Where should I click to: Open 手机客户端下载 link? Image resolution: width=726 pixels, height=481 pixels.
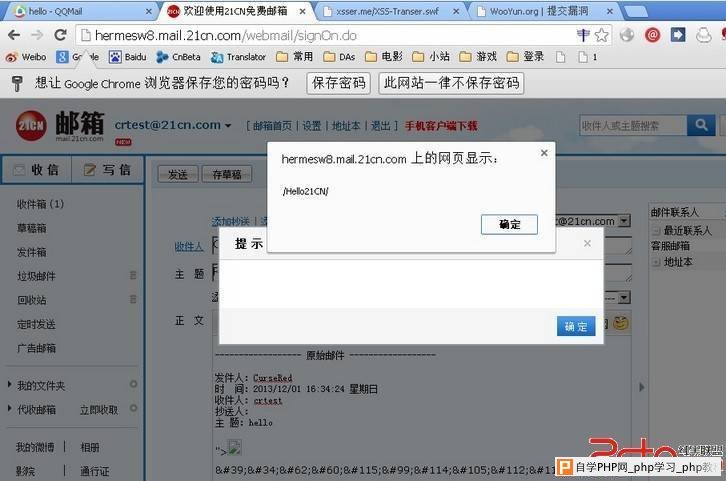coord(441,125)
